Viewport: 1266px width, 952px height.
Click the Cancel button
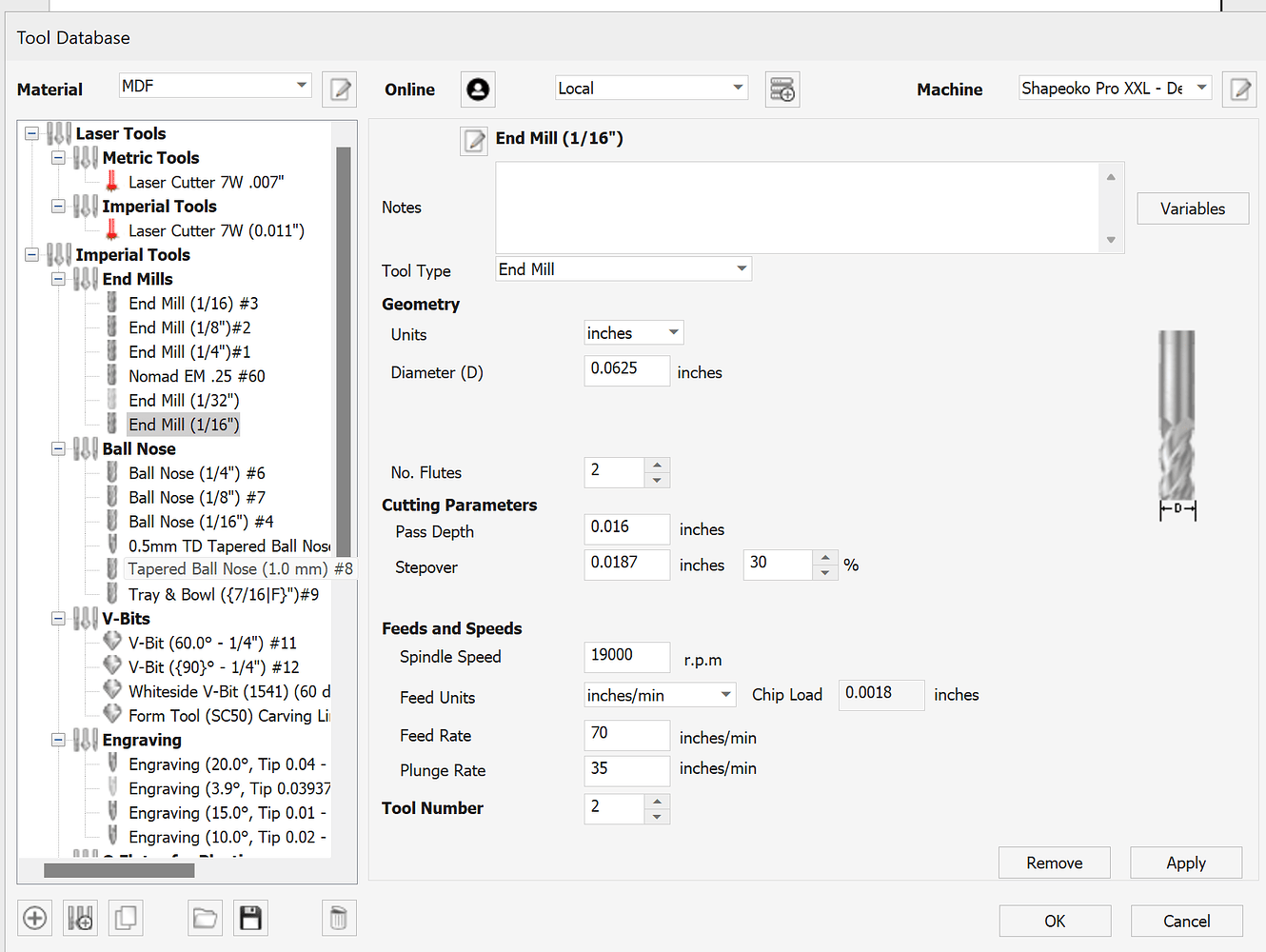pos(1187,921)
